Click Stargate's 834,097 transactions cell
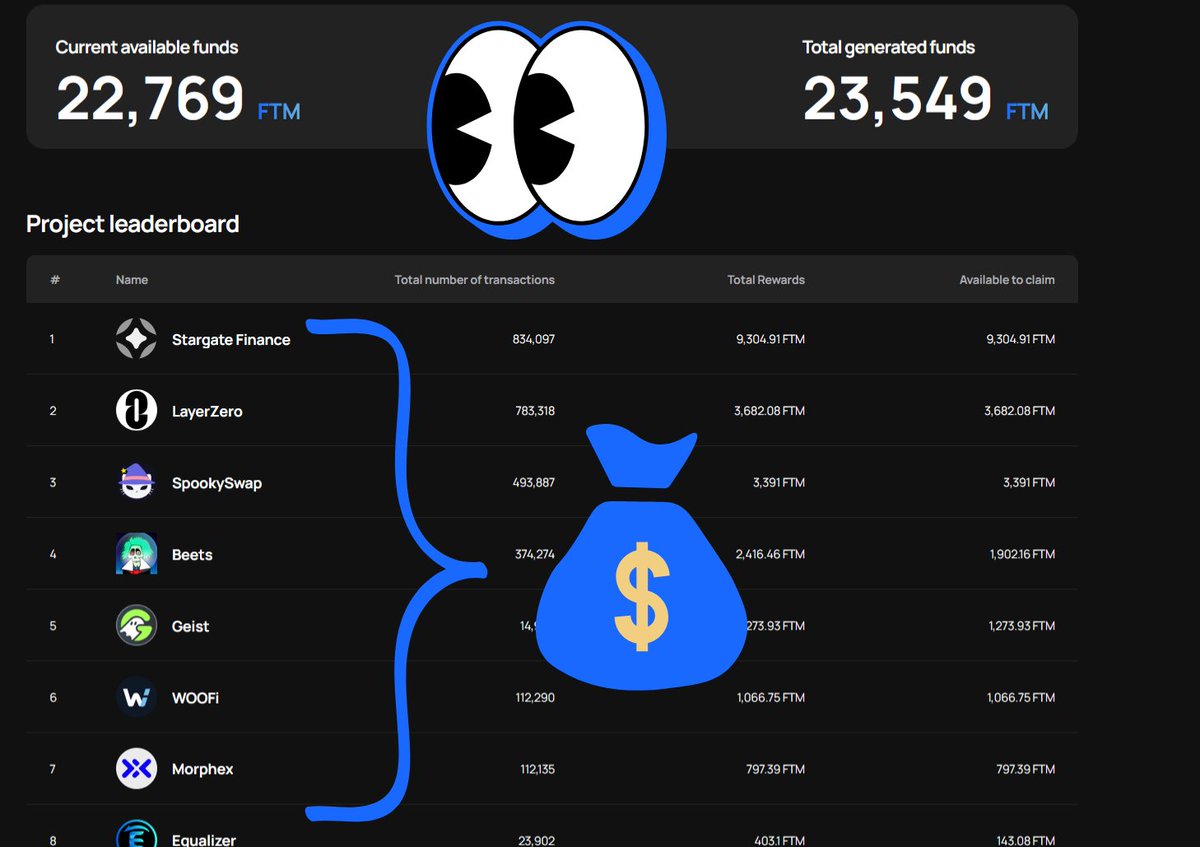This screenshot has height=847, width=1200. [x=533, y=339]
